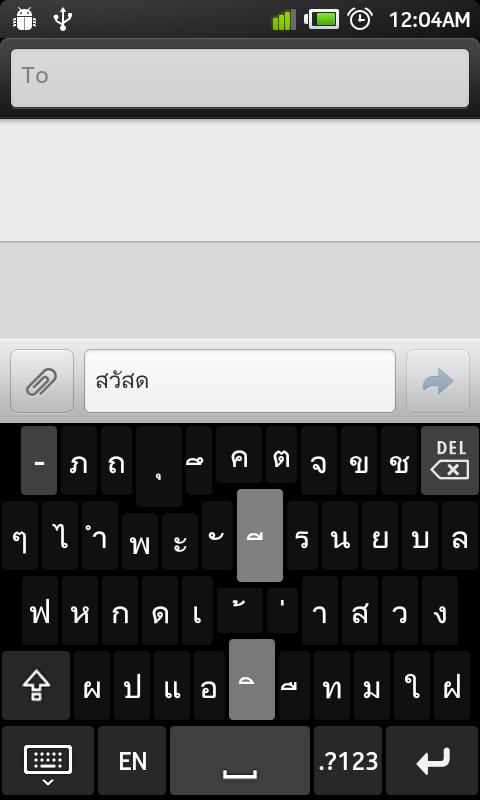Tap the enter return arrow key
Image resolution: width=480 pixels, height=800 pixels.
[433, 761]
